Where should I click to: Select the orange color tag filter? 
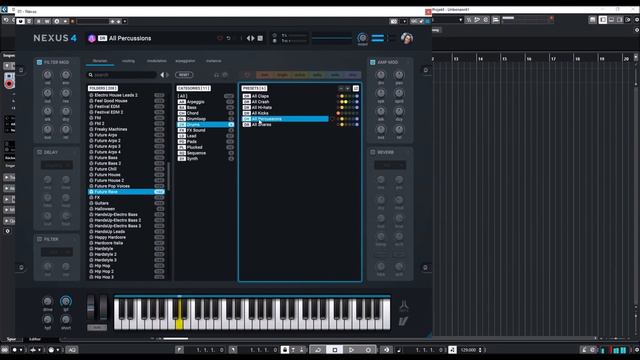(x=265, y=75)
